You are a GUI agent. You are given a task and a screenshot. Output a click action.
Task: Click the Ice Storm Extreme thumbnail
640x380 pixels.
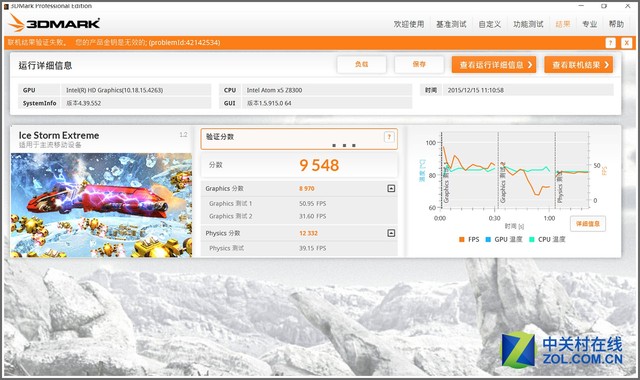[x=101, y=205]
